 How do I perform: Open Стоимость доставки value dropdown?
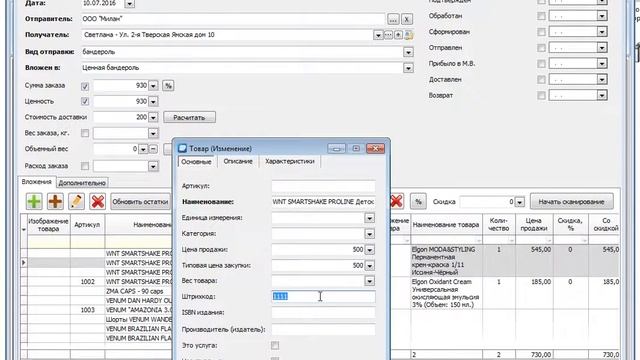click(153, 118)
